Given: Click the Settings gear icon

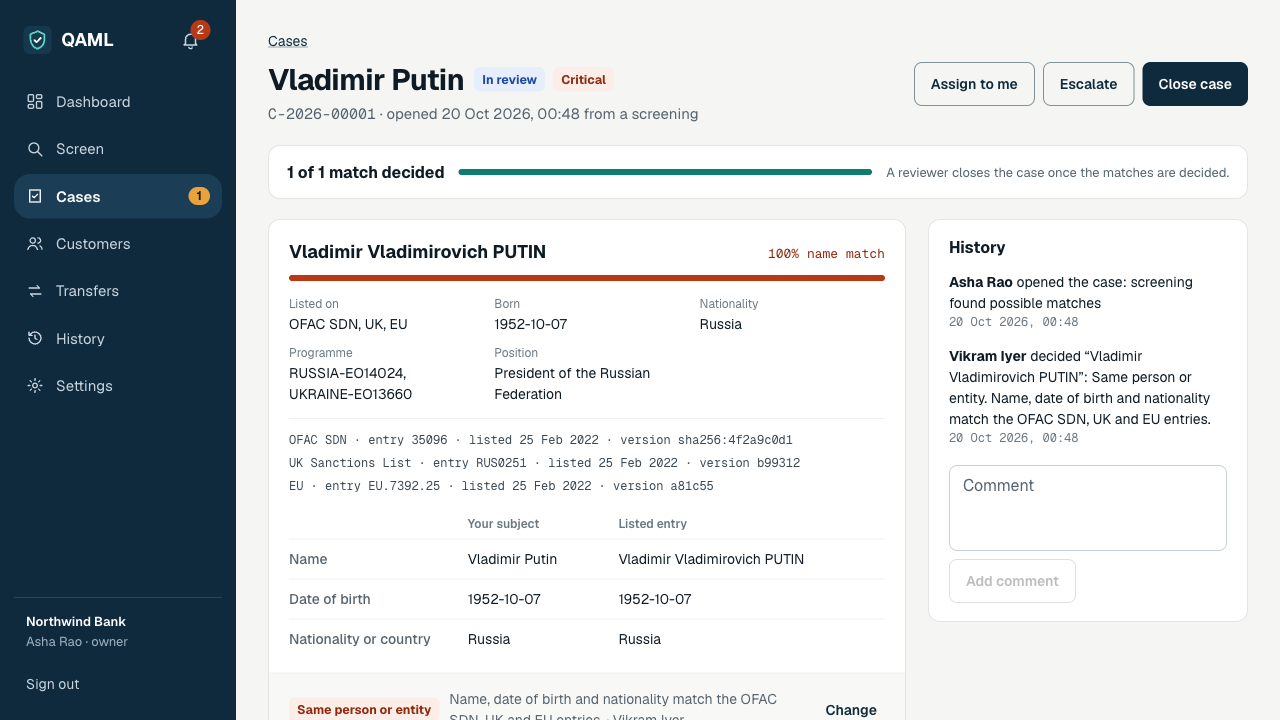Looking at the screenshot, I should [35, 386].
